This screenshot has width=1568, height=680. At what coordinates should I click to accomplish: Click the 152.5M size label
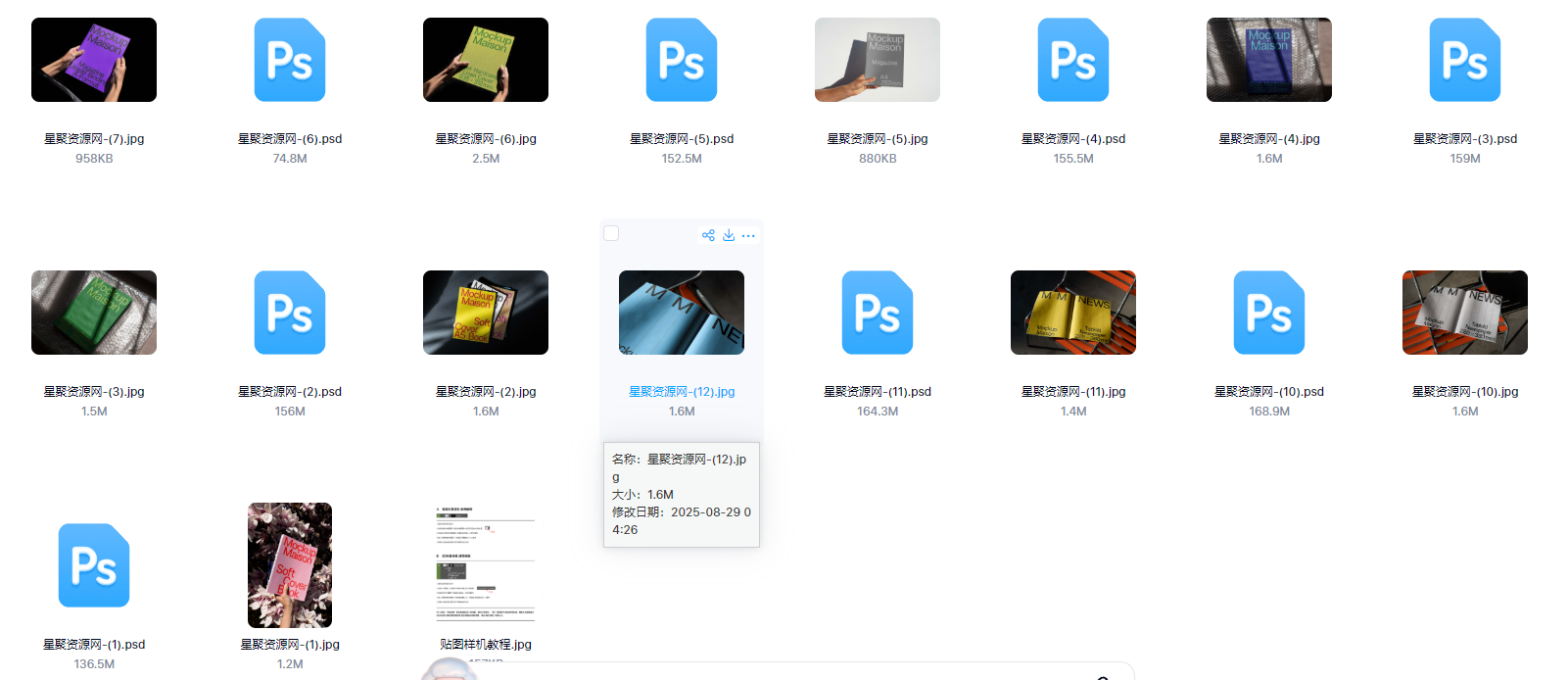[682, 159]
